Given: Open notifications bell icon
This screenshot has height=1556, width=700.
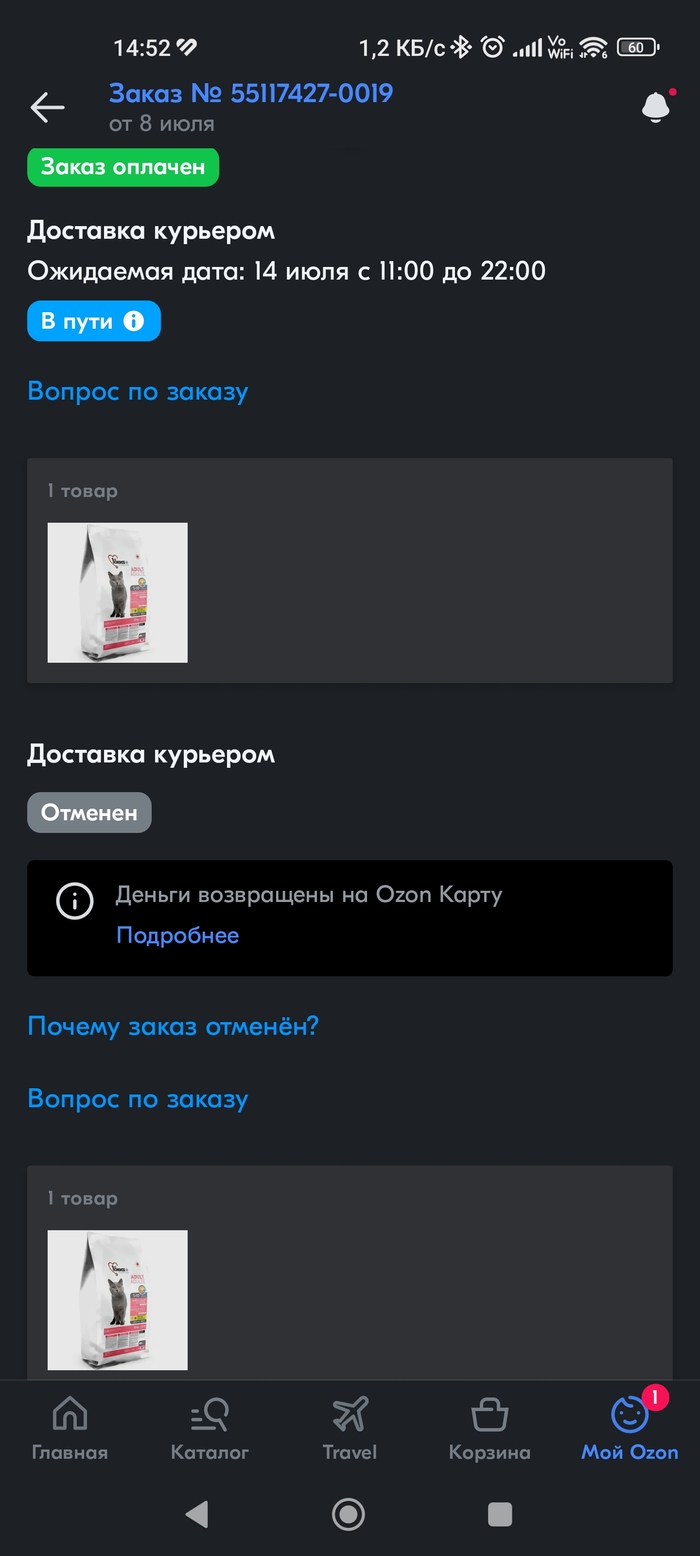Looking at the screenshot, I should (x=656, y=107).
